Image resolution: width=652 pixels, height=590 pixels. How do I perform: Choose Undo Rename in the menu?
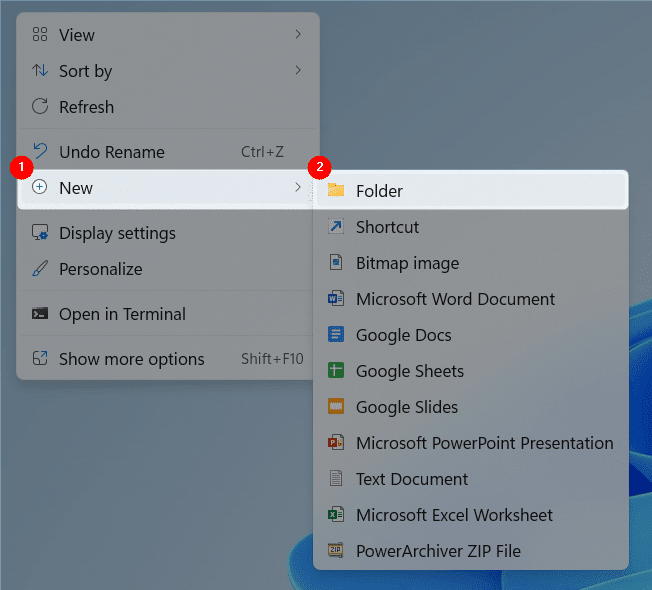168,152
